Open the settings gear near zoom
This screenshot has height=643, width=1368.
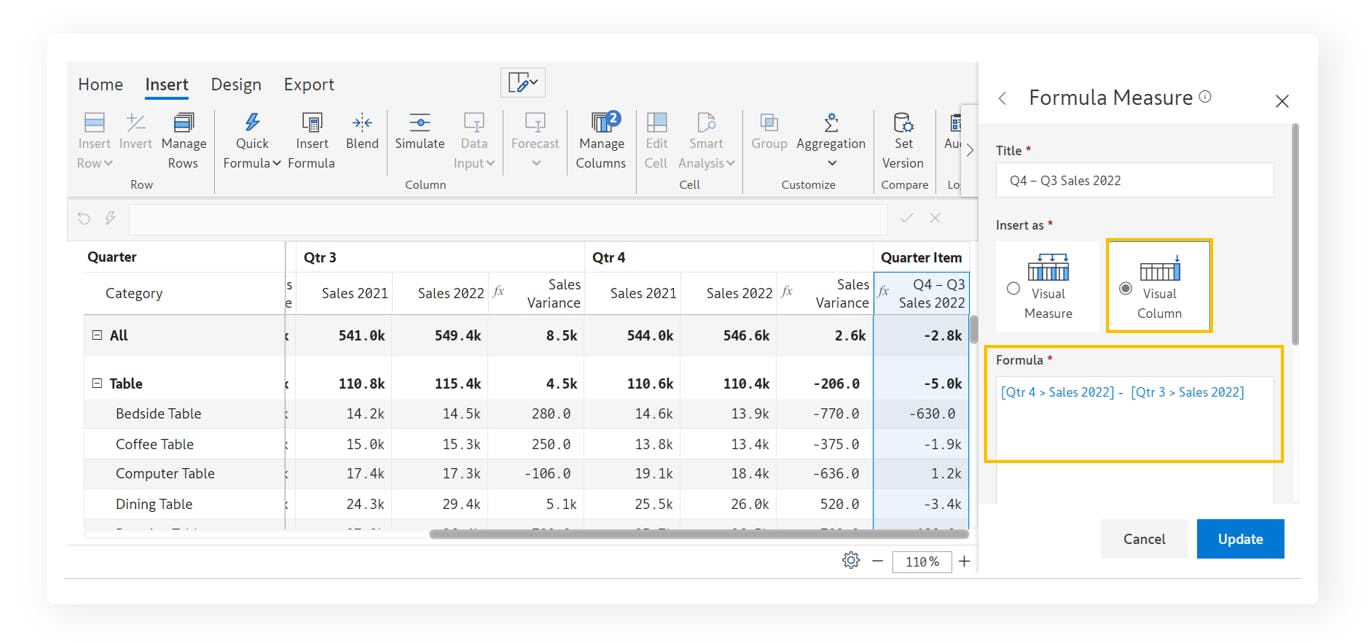point(851,561)
